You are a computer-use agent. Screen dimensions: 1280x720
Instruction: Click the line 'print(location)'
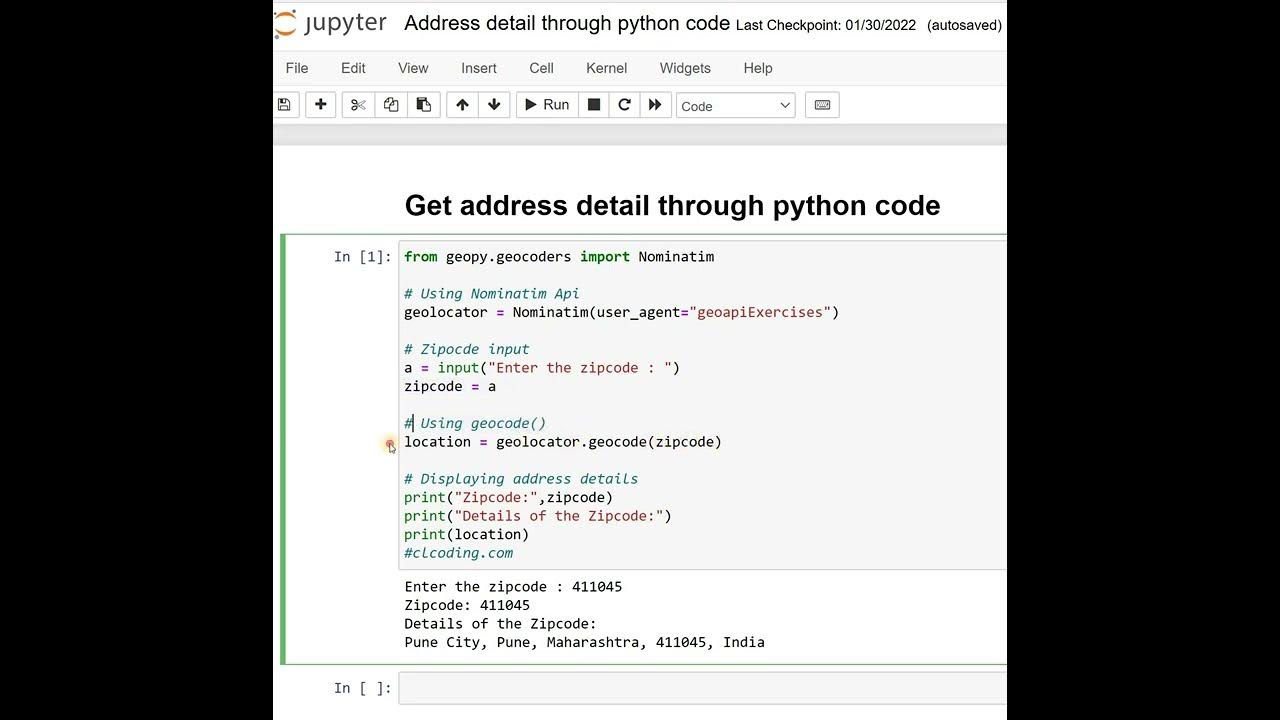tap(467, 534)
